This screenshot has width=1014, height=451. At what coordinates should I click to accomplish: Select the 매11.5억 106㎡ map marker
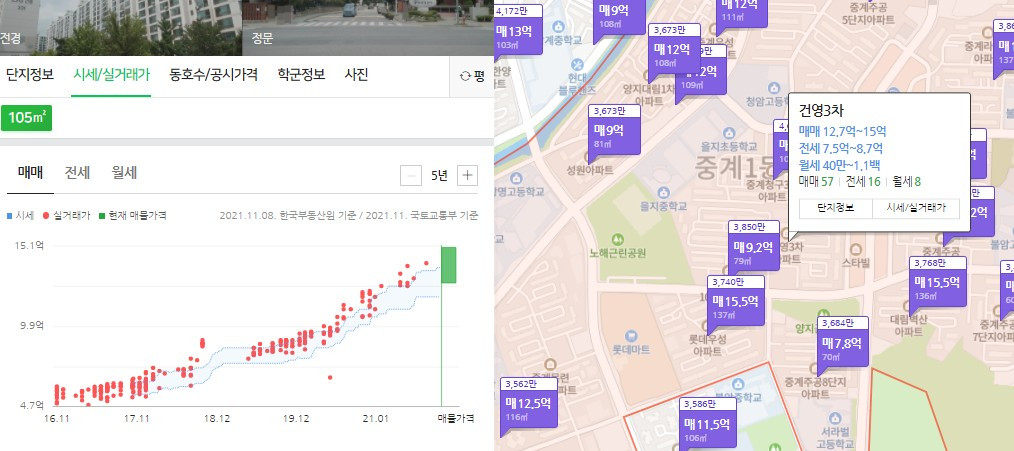(707, 423)
